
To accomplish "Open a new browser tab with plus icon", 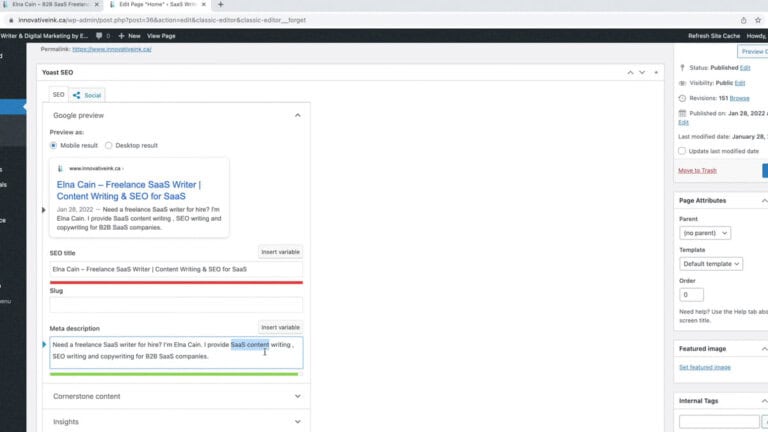I will click(220, 5).
